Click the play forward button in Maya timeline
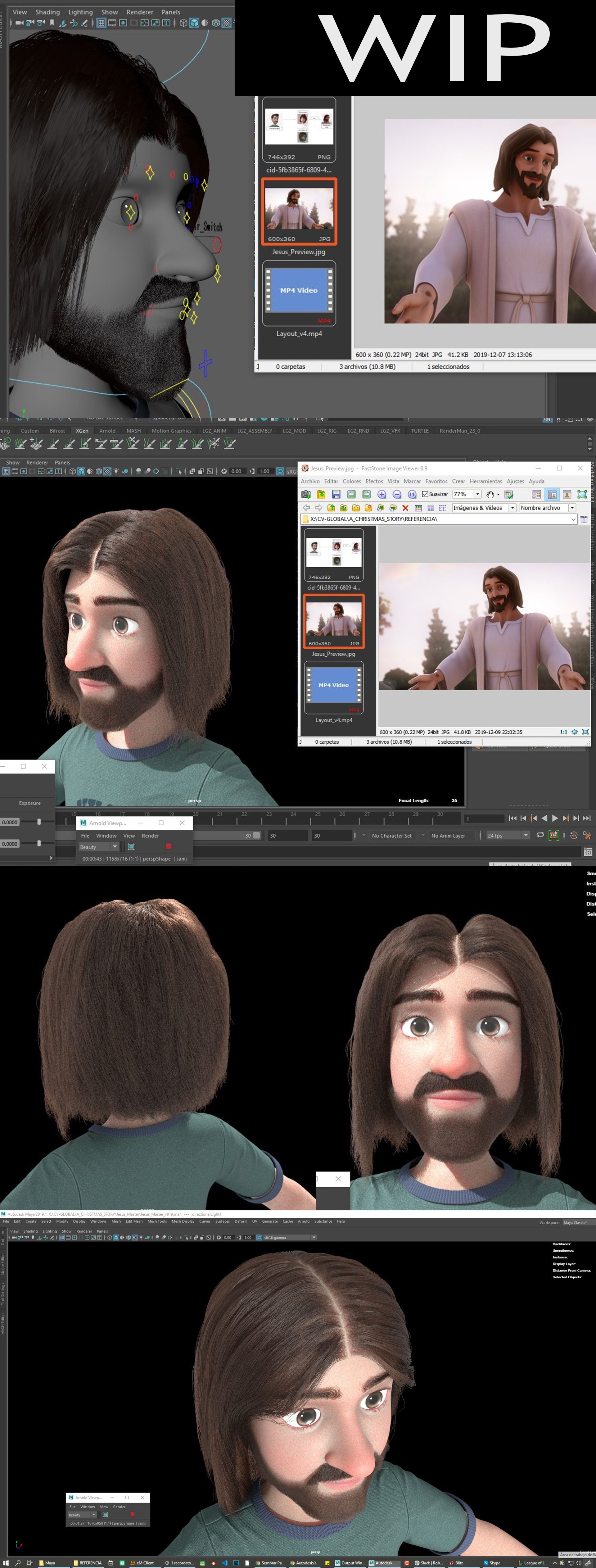This screenshot has width=596, height=1568. tap(555, 818)
